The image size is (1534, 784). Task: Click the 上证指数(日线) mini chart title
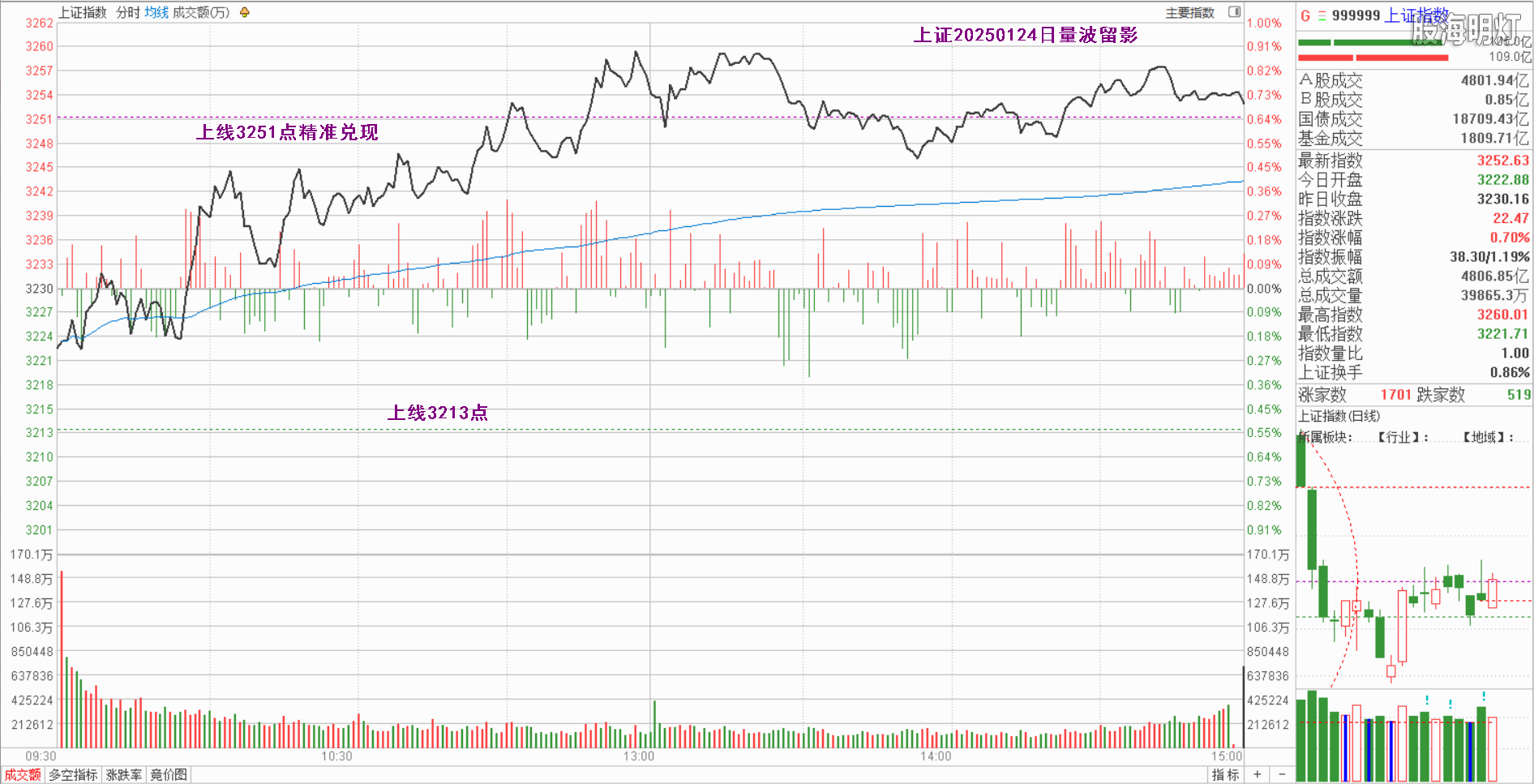1339,416
